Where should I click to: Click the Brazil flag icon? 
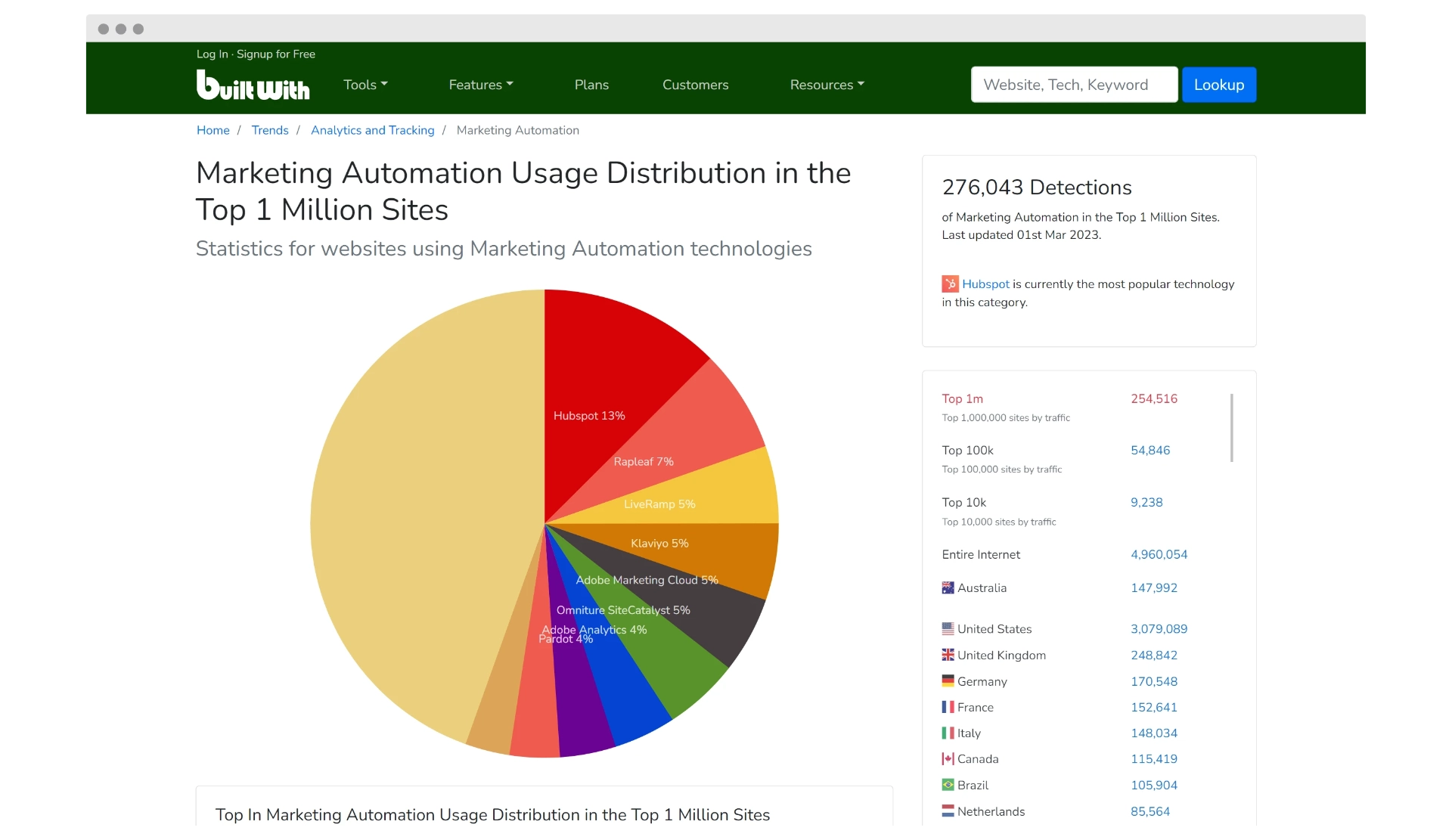(948, 785)
